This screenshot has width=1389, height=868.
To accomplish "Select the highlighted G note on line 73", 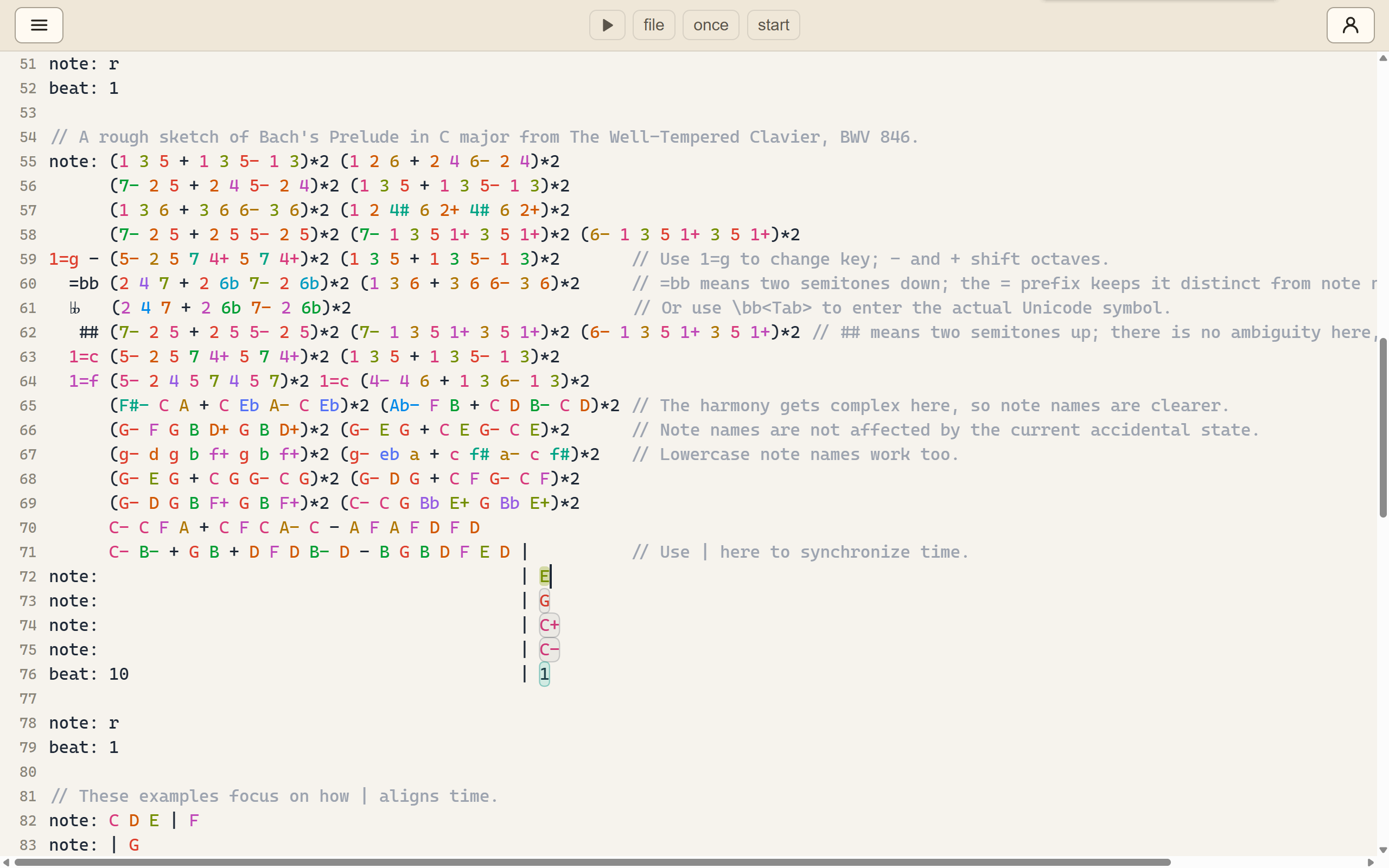I will pyautogui.click(x=544, y=601).
